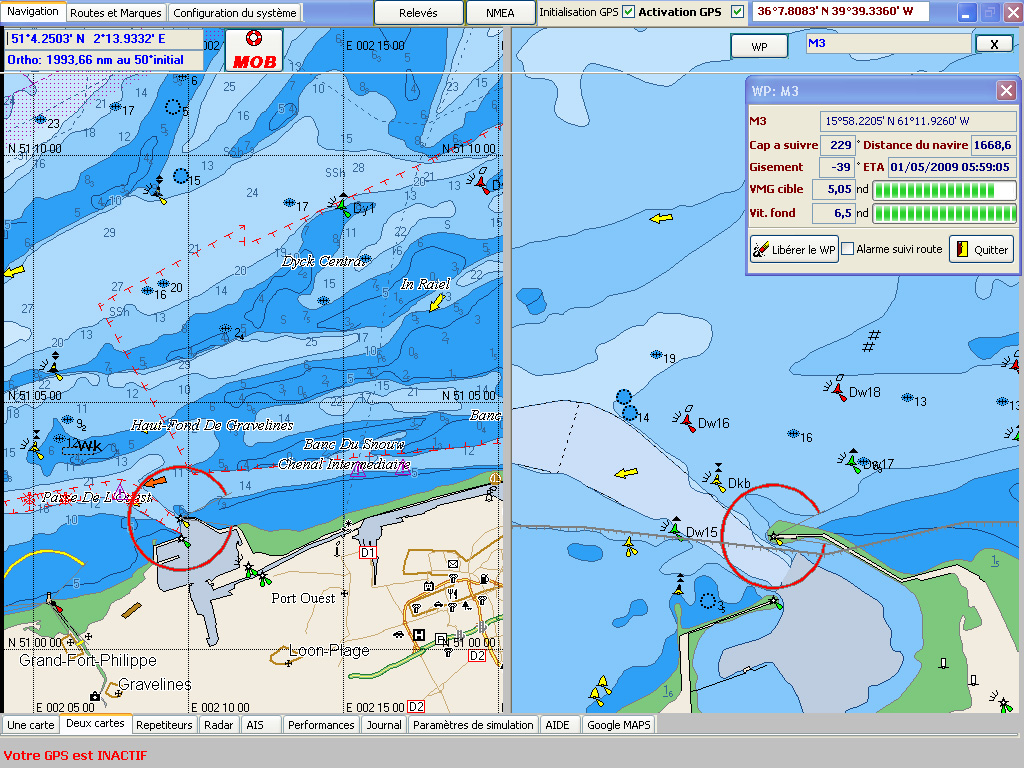Toggle the Initialisation GPS checkbox
The width and height of the screenshot is (1024, 768).
(628, 12)
